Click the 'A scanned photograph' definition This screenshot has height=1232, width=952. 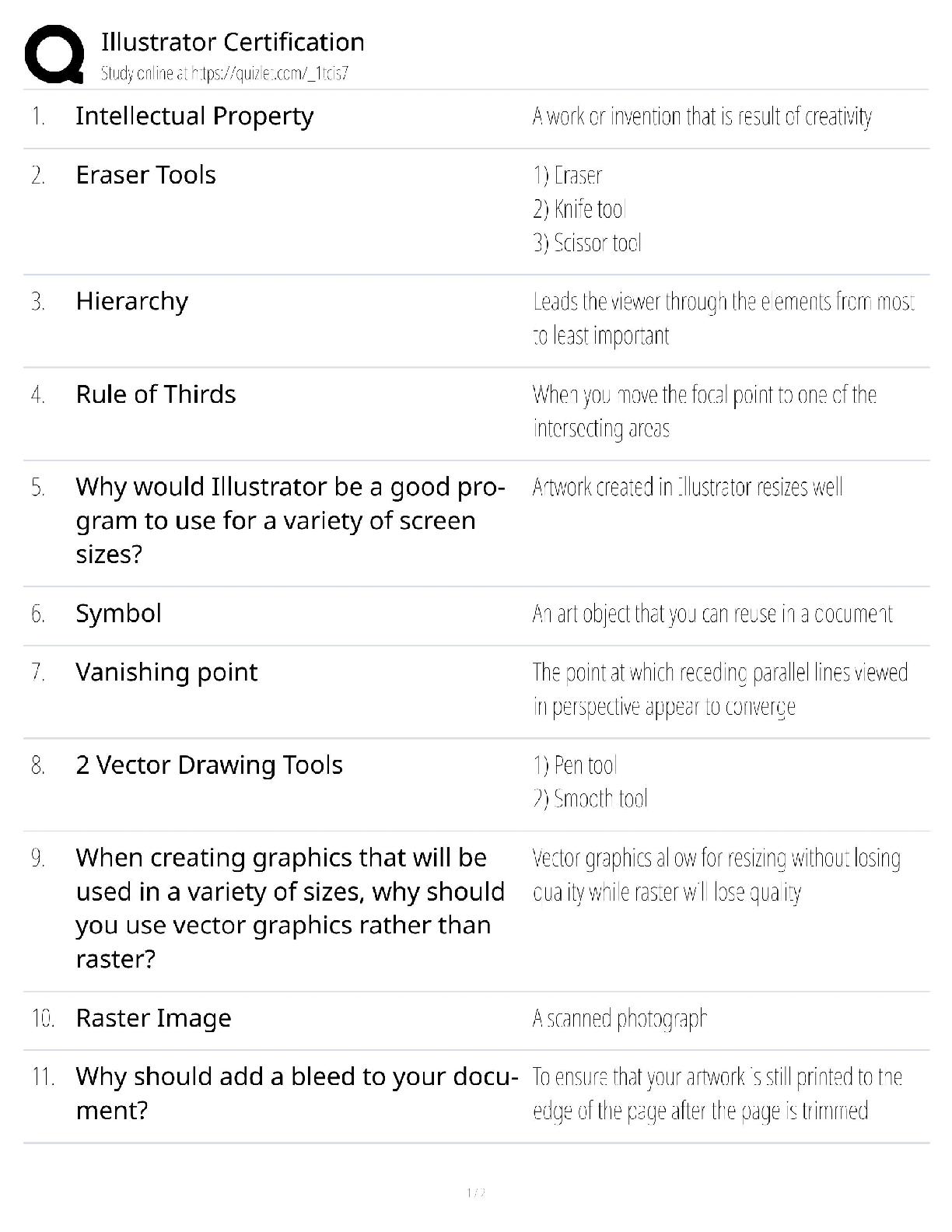(x=619, y=1019)
